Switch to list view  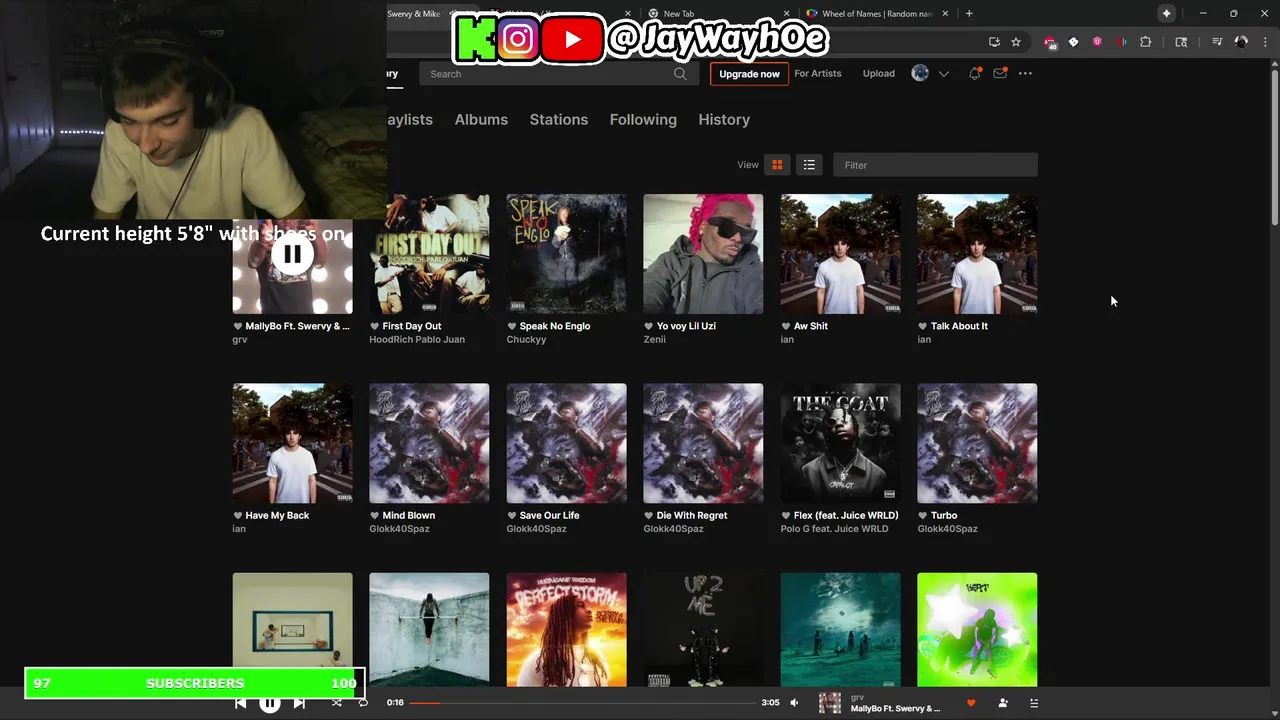[809, 165]
